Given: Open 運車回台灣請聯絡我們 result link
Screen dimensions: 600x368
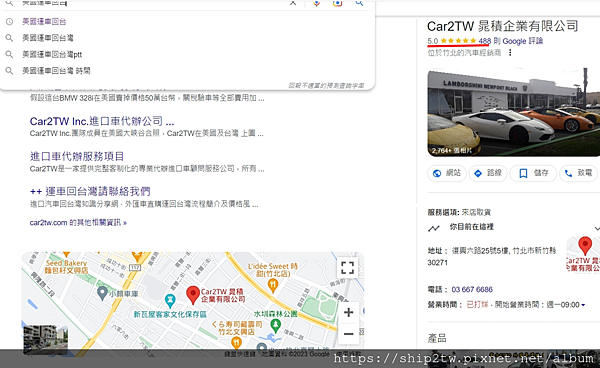Looking at the screenshot, I should click(90, 191).
